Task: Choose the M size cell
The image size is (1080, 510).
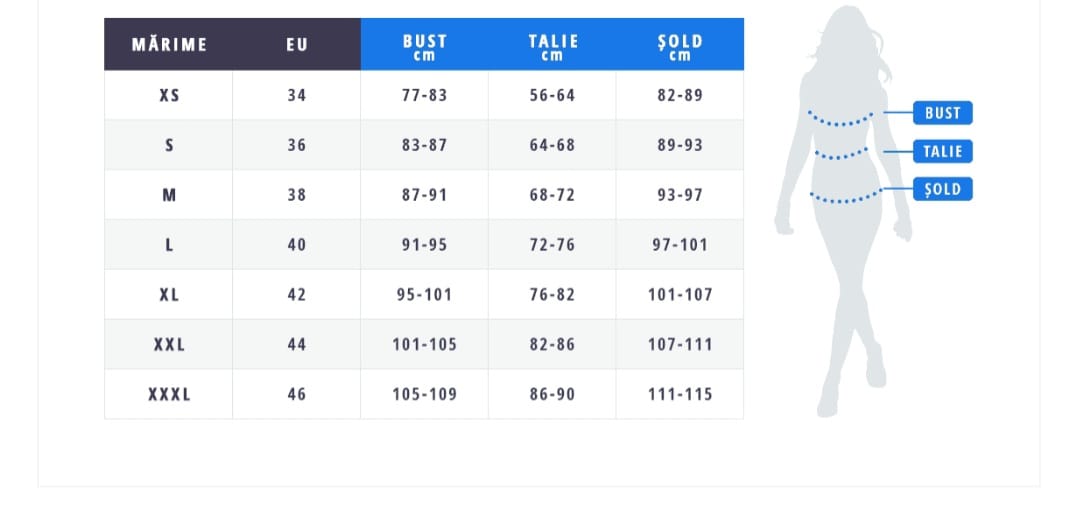Action: pos(169,195)
